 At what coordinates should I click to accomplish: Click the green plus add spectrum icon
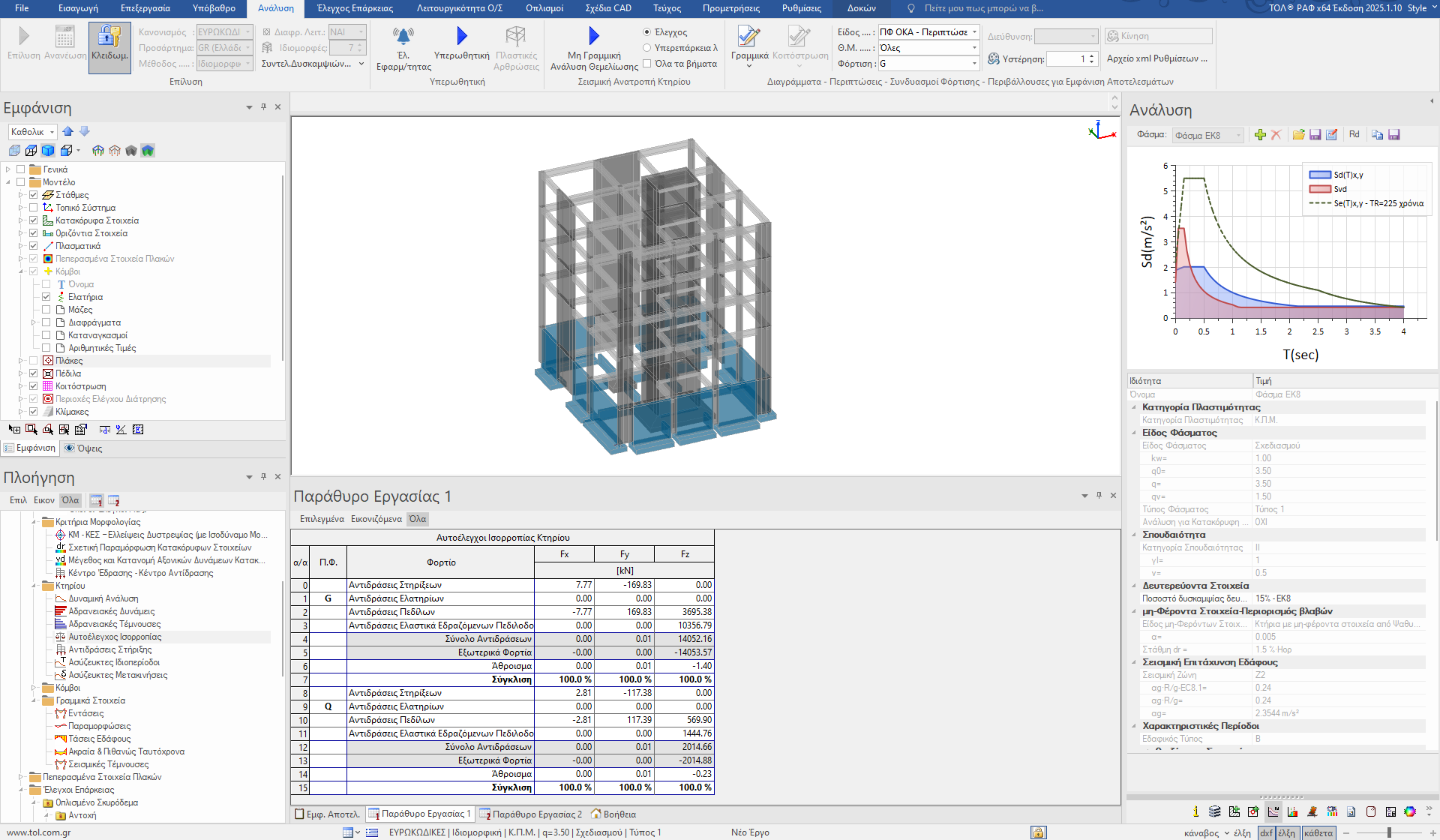pyautogui.click(x=1260, y=135)
